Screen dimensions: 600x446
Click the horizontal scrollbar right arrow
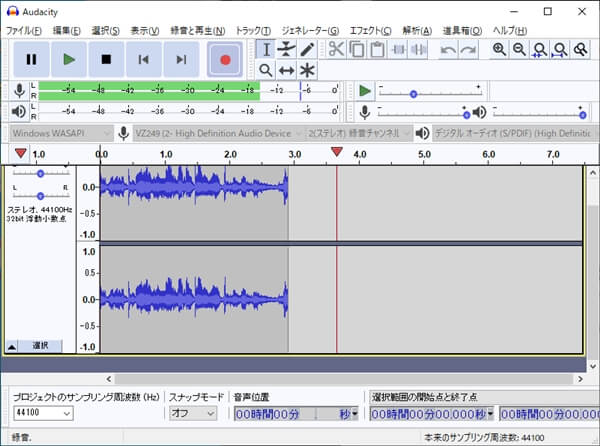[x=580, y=379]
